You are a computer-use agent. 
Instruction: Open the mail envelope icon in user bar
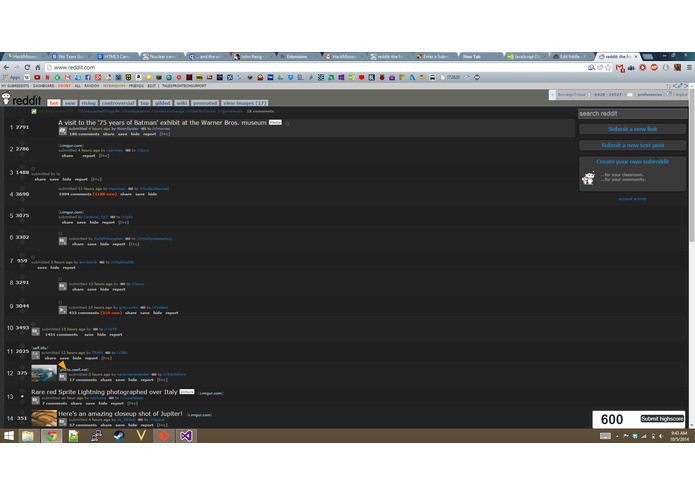[630, 94]
